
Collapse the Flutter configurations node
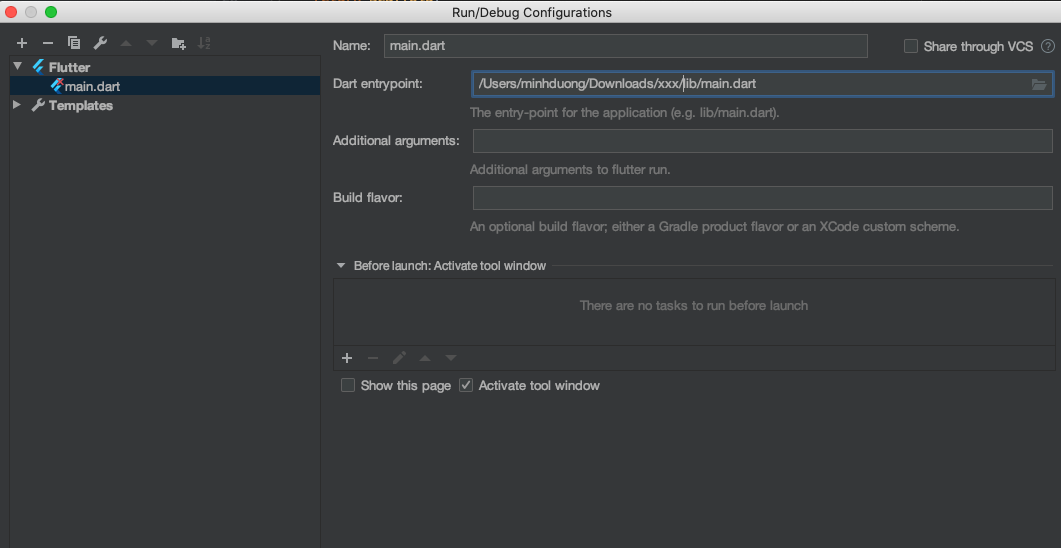pos(17,67)
